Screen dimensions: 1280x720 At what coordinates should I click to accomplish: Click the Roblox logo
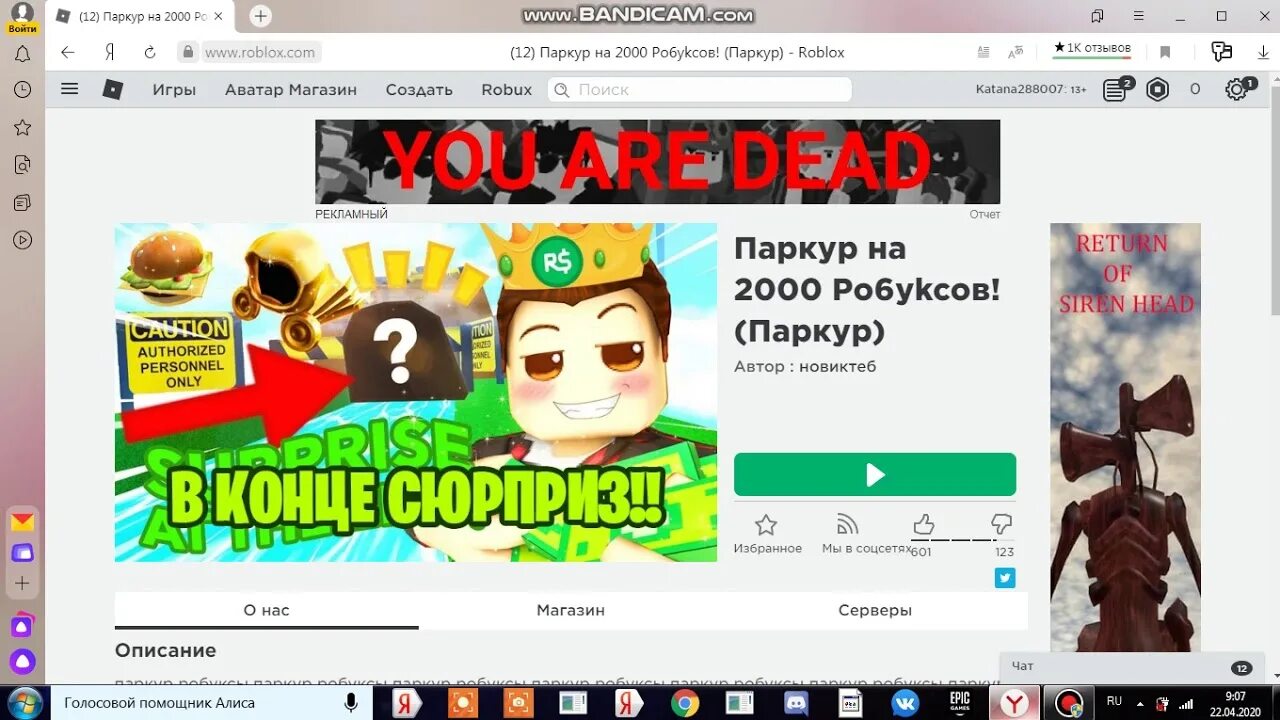point(113,89)
